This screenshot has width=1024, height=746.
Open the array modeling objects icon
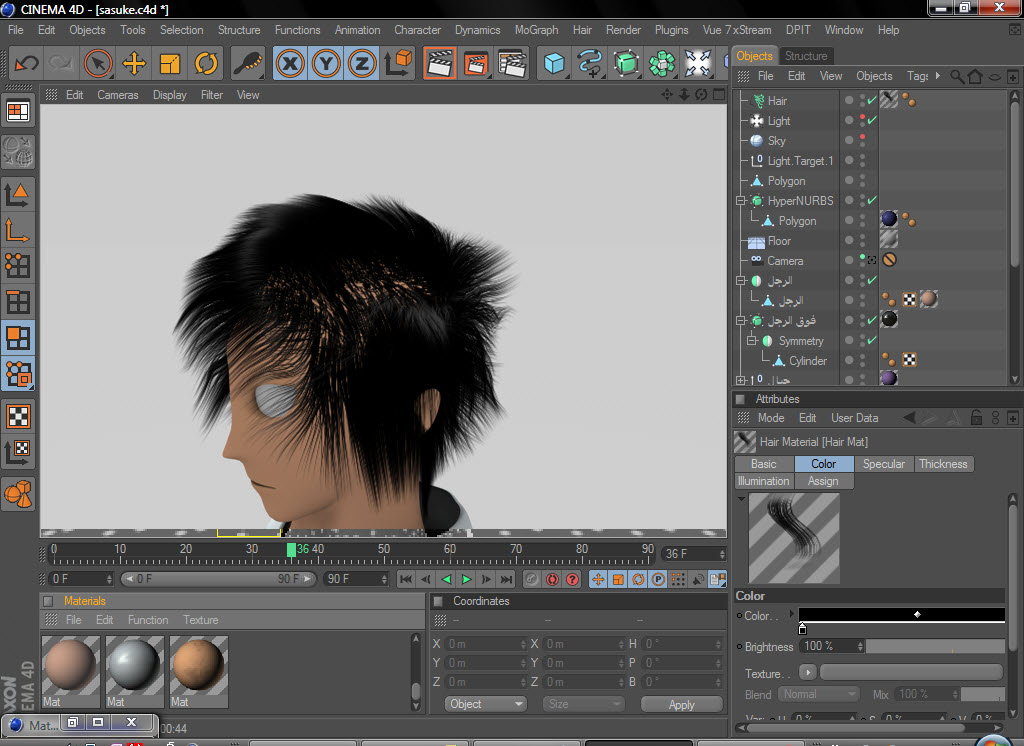coord(662,63)
